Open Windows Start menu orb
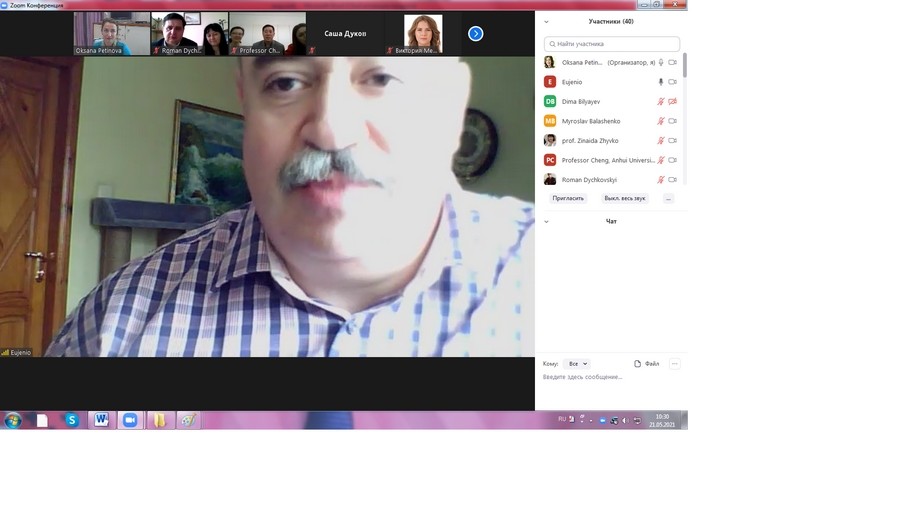Screen dimensions: 900x510 pyautogui.click(x=13, y=421)
